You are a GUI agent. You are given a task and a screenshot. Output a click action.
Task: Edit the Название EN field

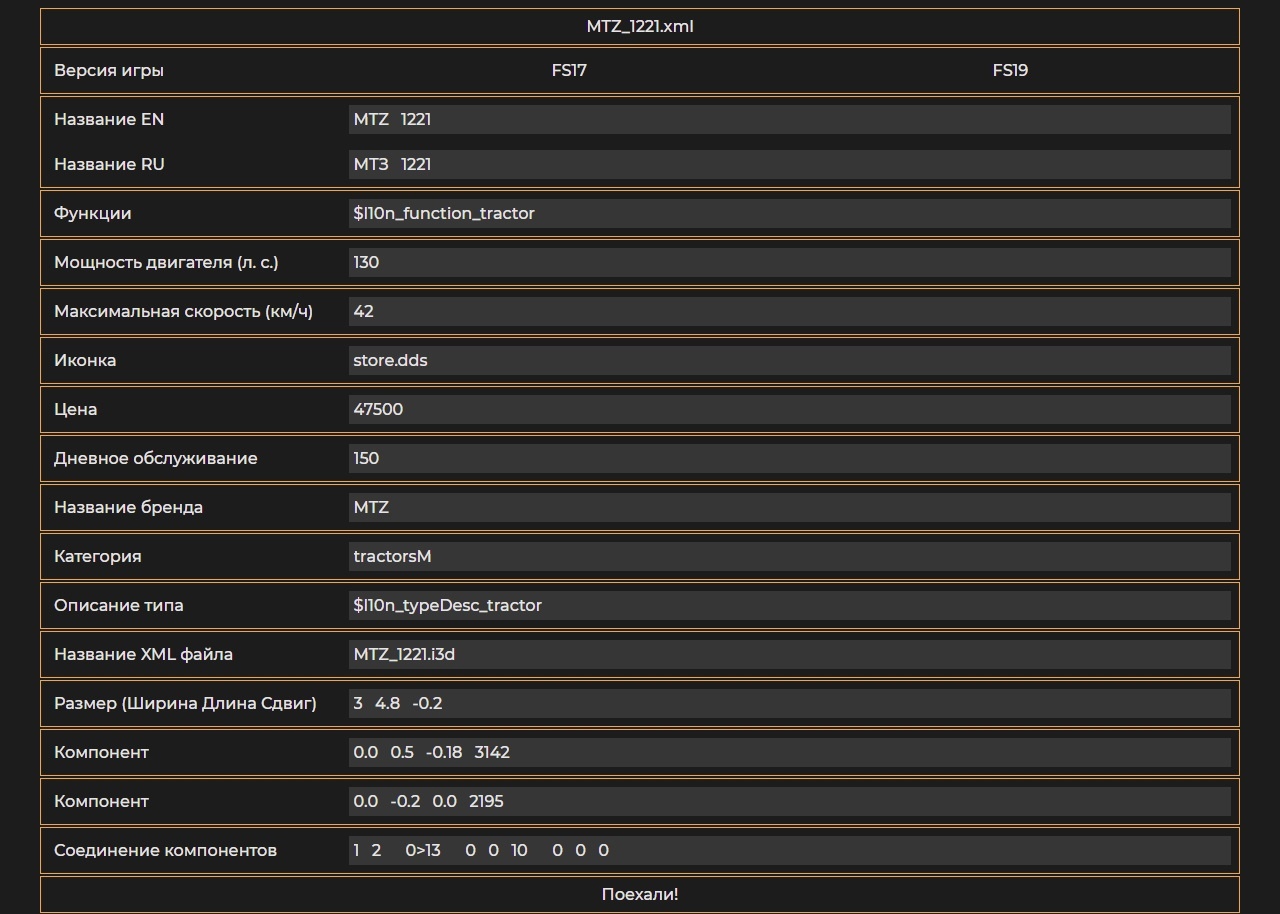click(789, 119)
